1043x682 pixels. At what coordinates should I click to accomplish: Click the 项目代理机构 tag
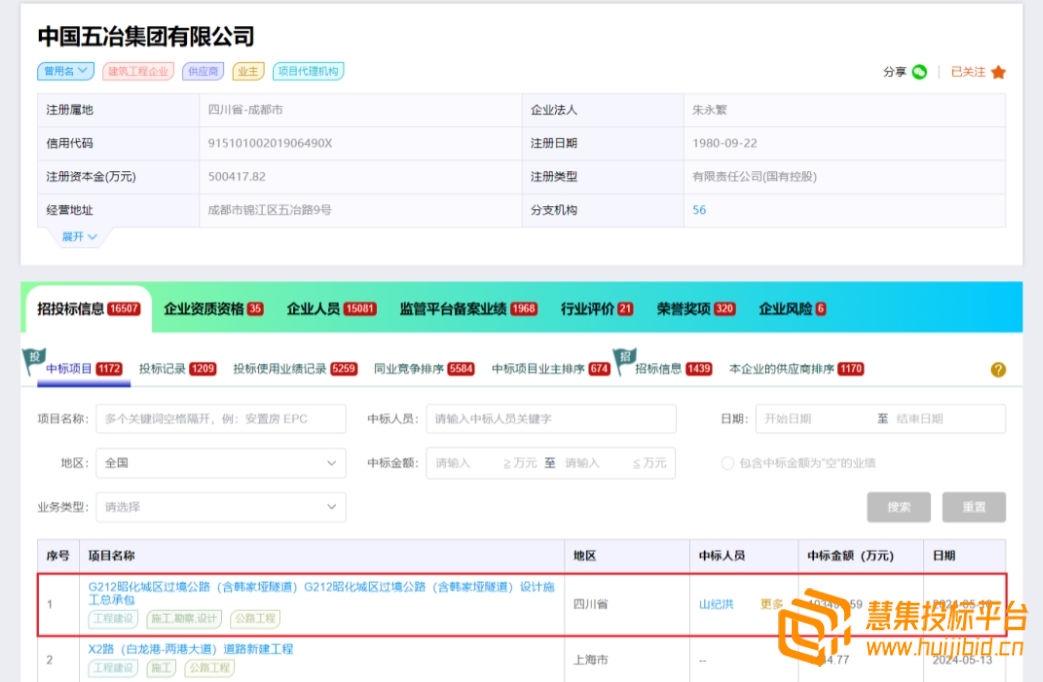pos(308,71)
